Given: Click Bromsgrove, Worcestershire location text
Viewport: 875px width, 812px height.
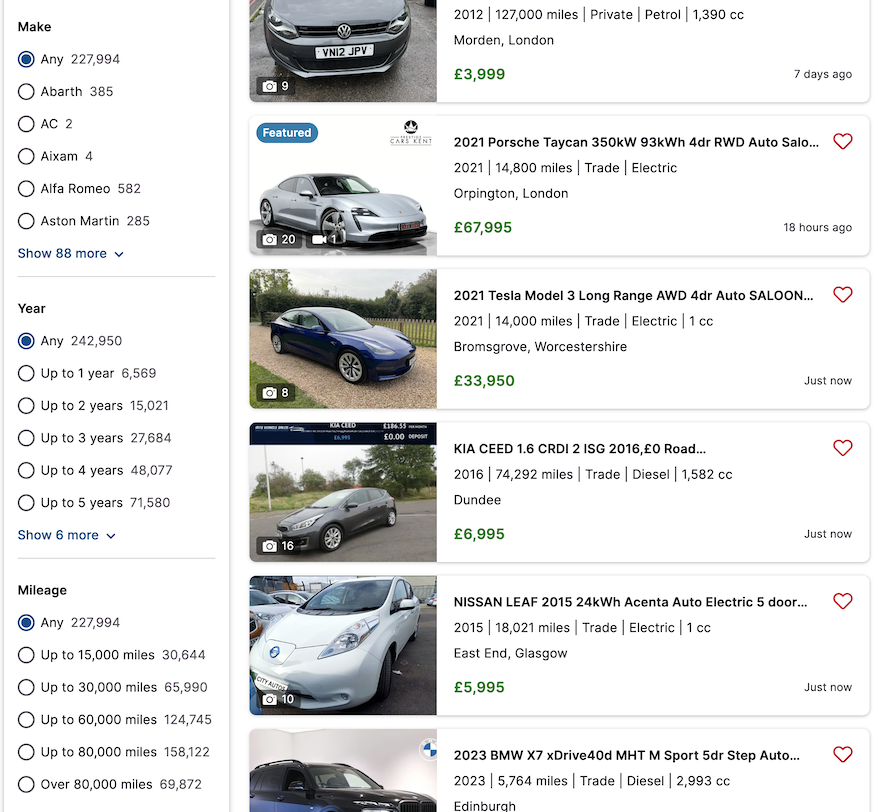Looking at the screenshot, I should tap(540, 347).
